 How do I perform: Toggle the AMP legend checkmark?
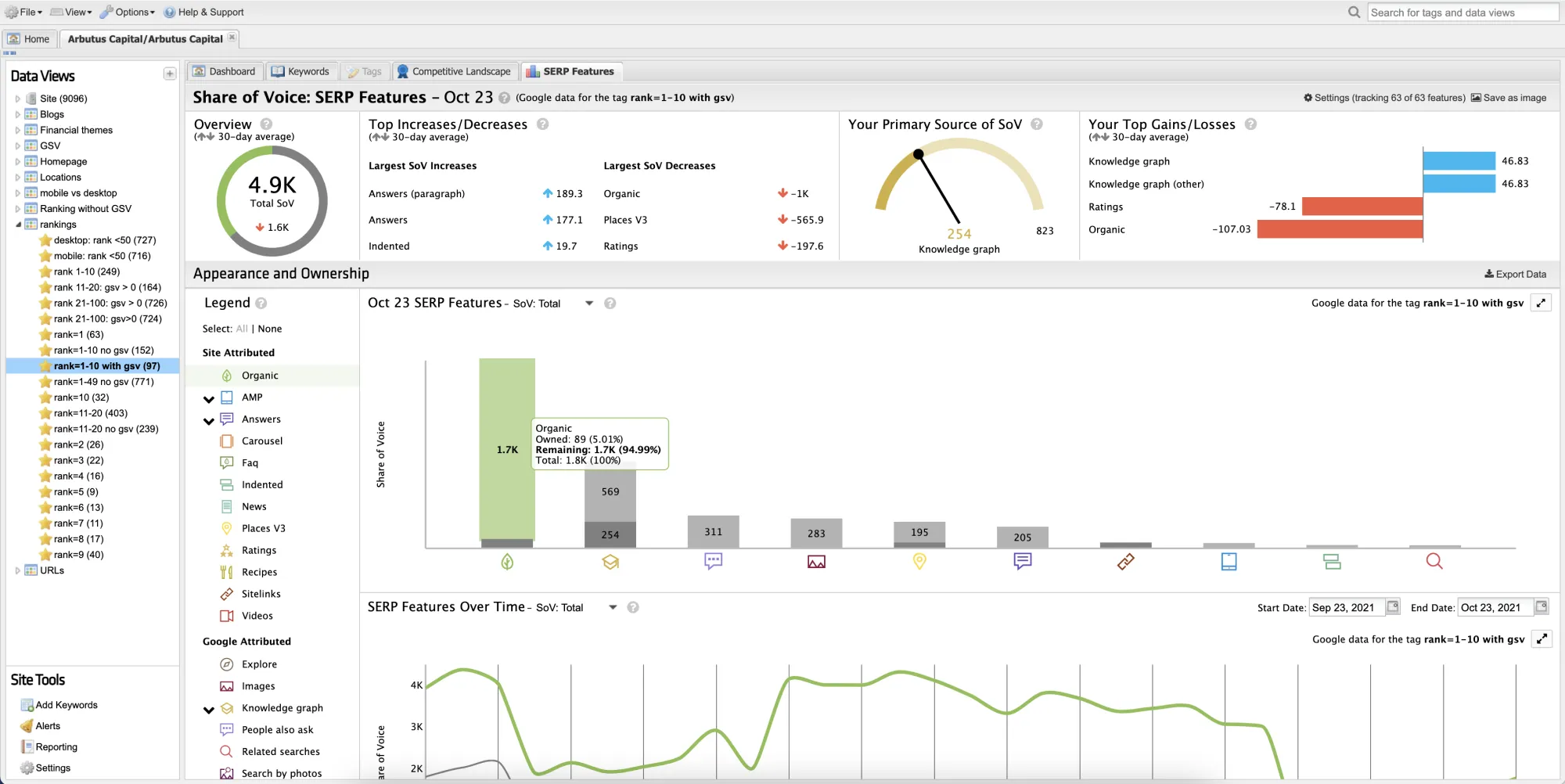tap(209, 399)
